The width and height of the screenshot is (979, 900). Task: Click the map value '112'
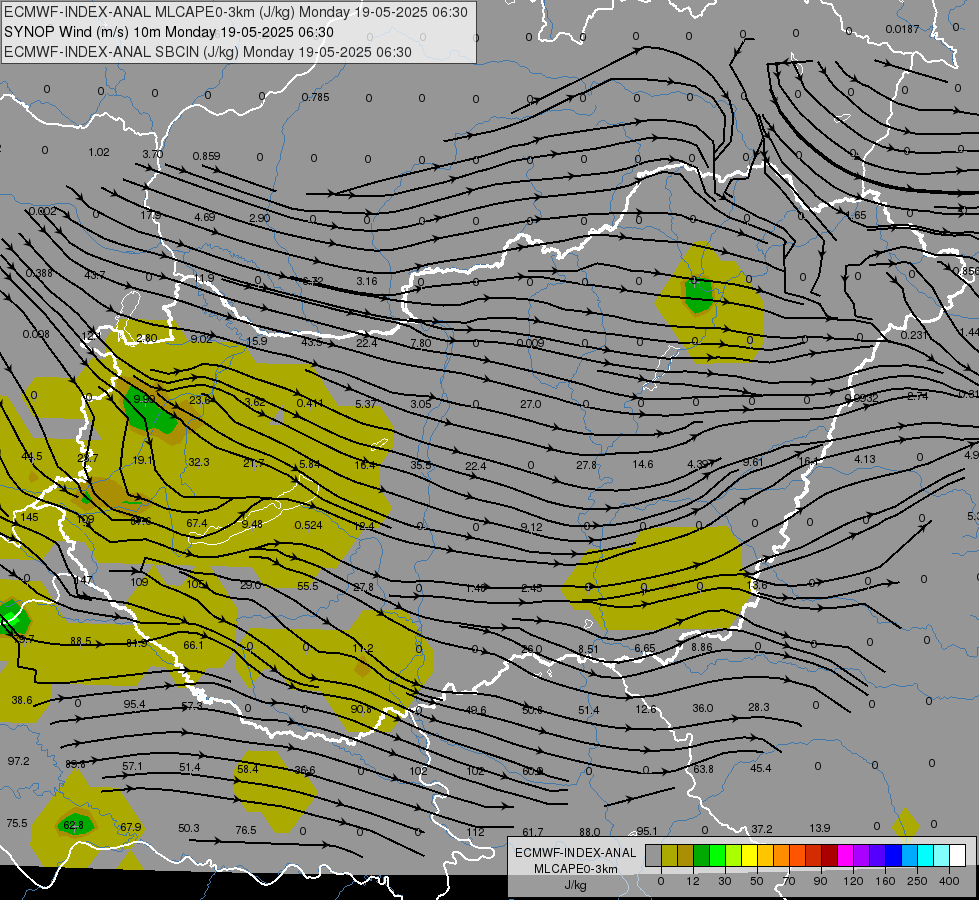coord(475,832)
